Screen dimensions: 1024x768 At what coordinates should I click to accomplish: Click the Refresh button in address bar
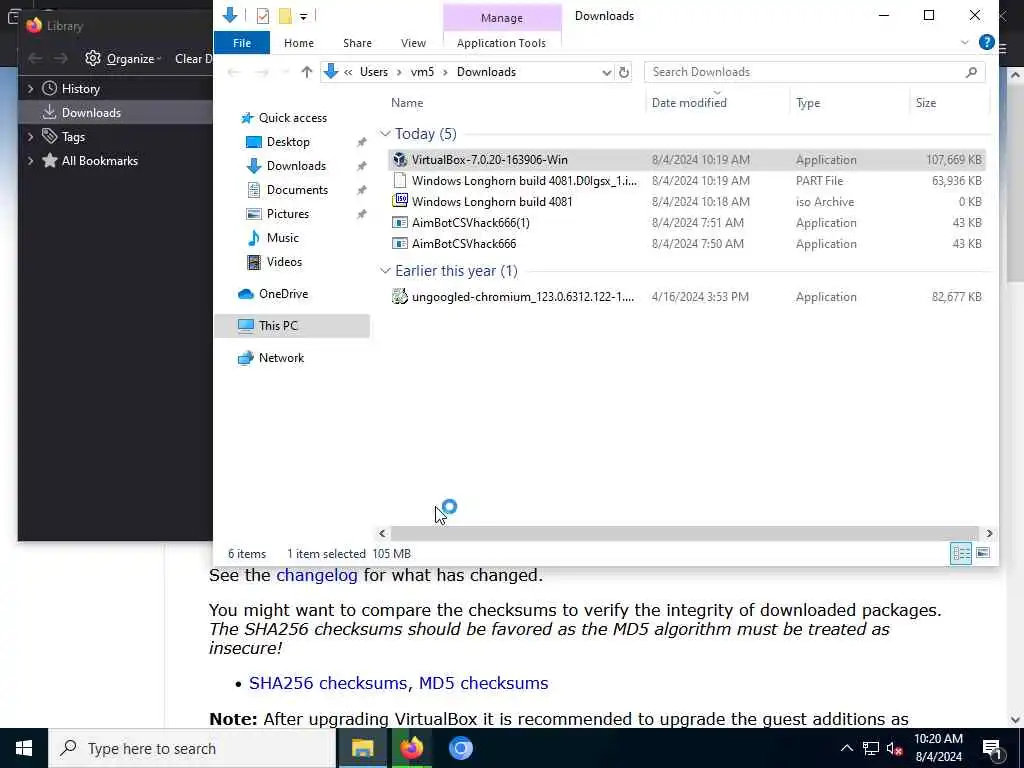coord(624,72)
